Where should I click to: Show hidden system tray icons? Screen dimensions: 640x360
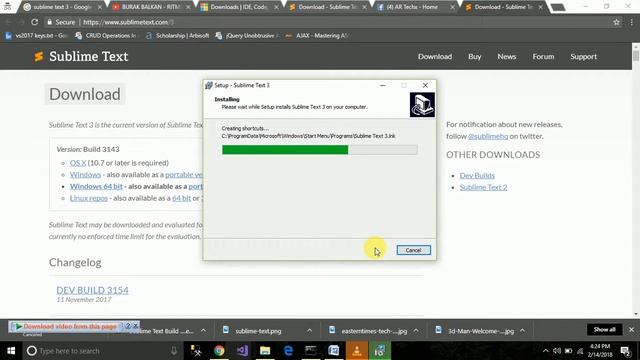pyautogui.click(x=546, y=351)
